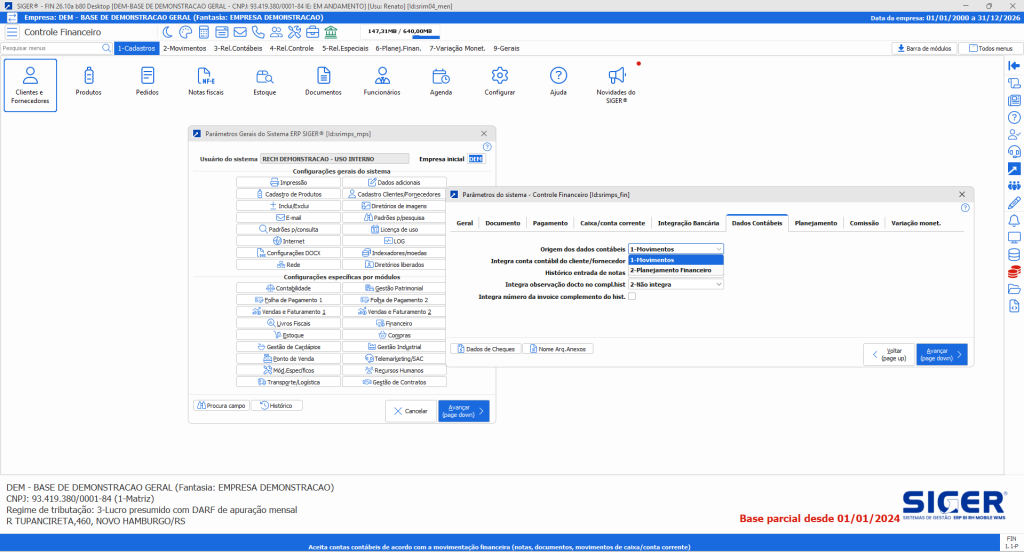
Task: Click Impressão configuration button
Action: (x=288, y=182)
